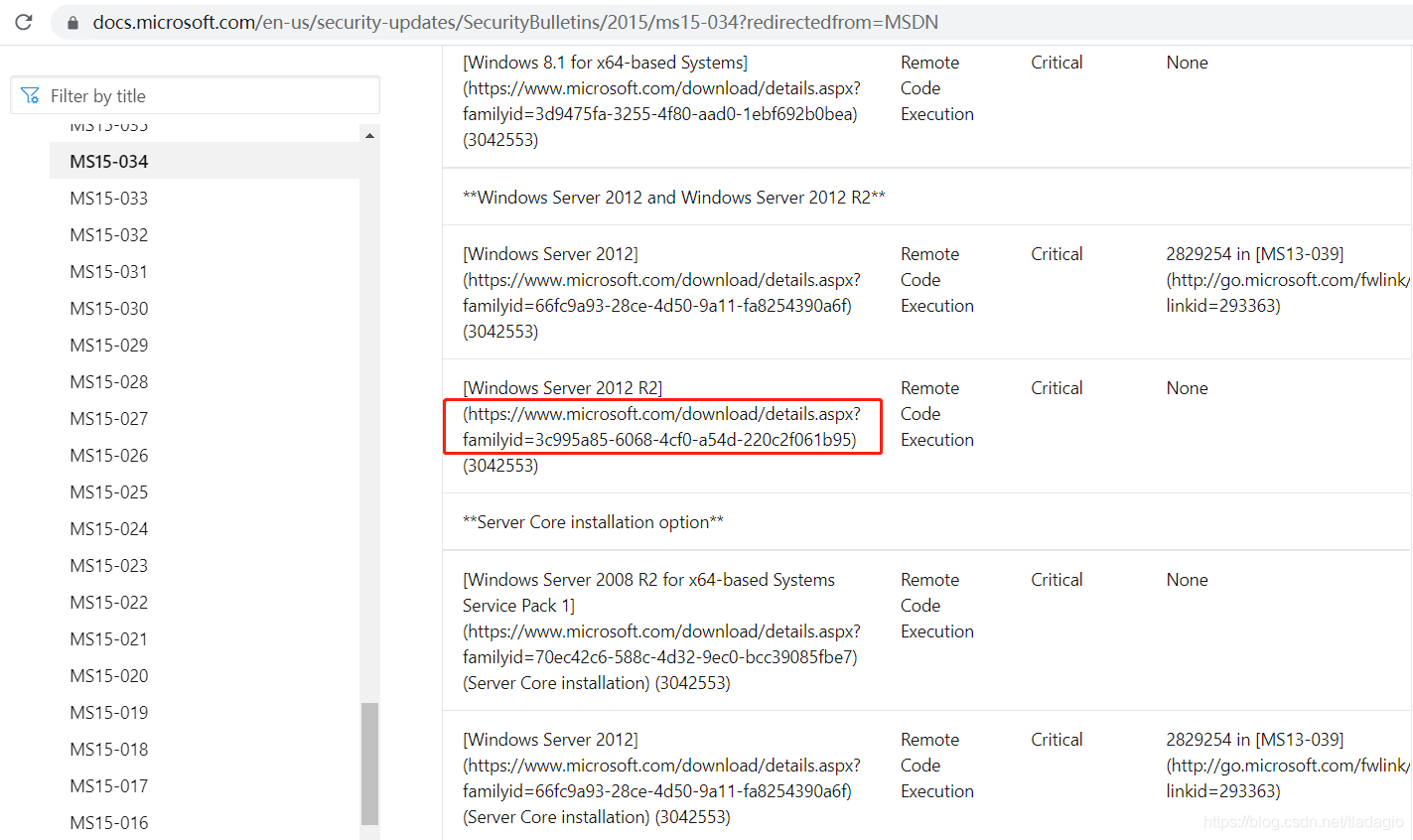
Task: Open MS15-024 bulletin
Action: pyautogui.click(x=108, y=528)
